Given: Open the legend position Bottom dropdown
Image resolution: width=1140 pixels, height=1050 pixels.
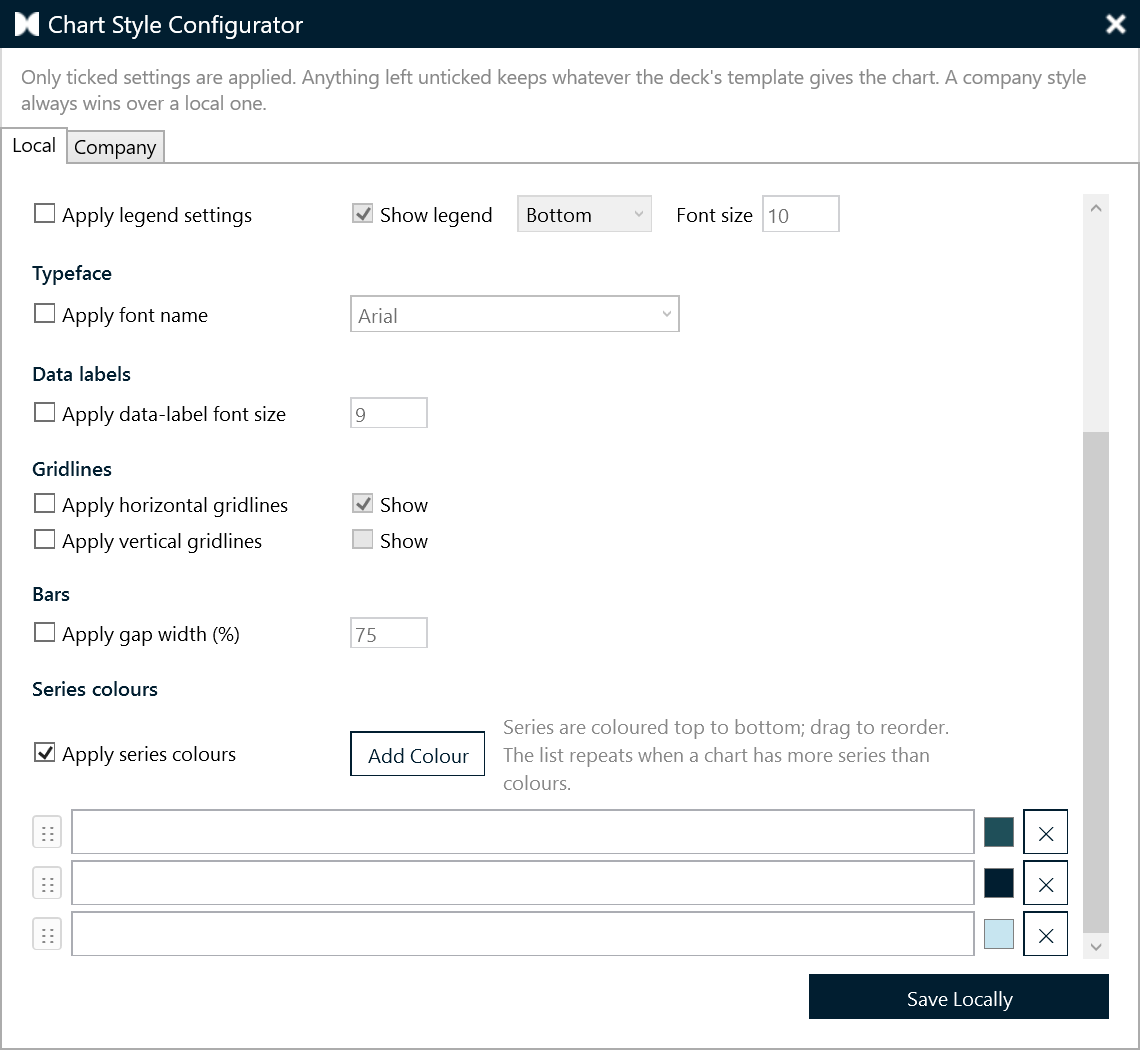Looking at the screenshot, I should click(585, 214).
